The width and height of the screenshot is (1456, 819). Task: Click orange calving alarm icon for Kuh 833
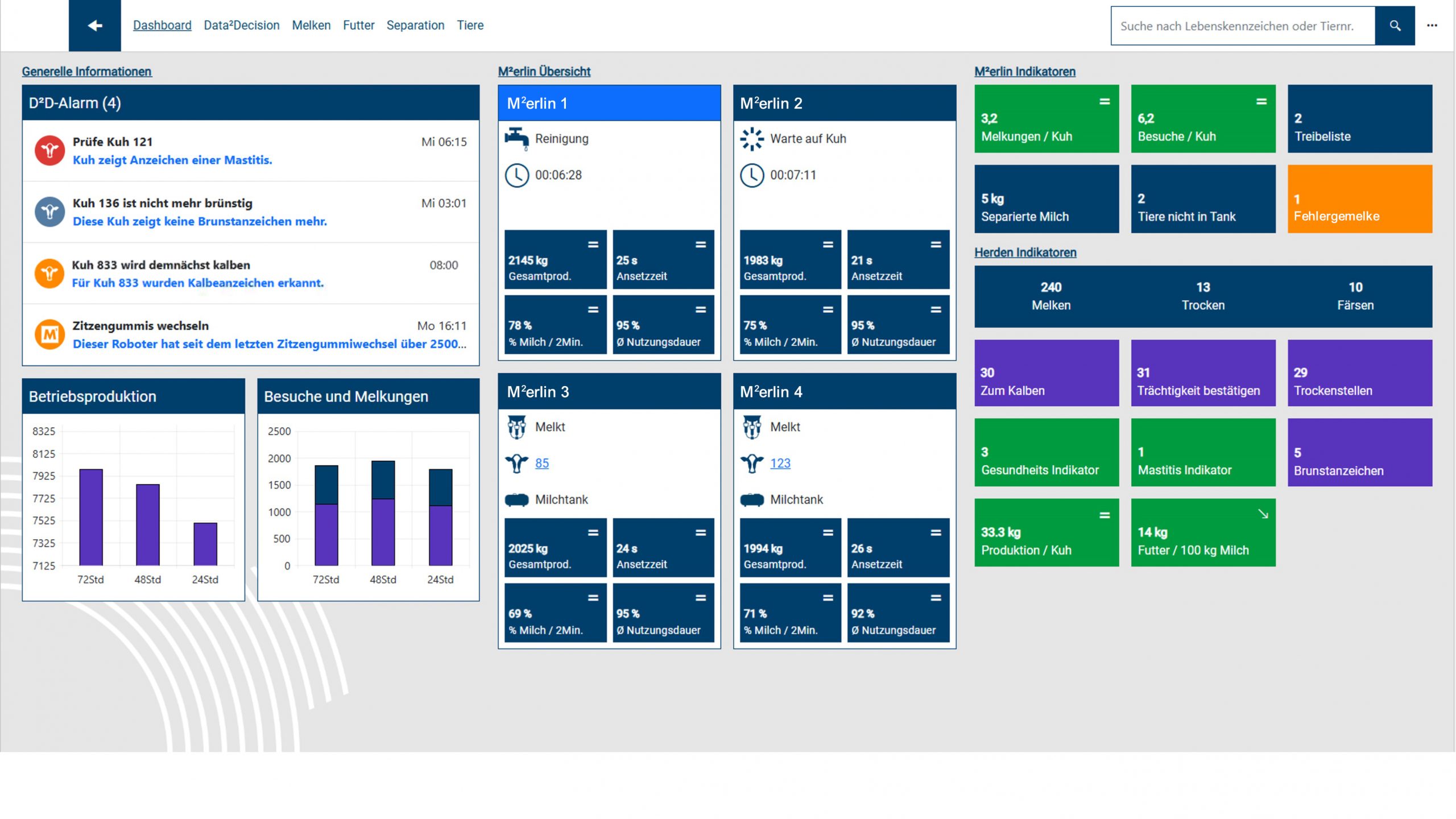click(49, 274)
